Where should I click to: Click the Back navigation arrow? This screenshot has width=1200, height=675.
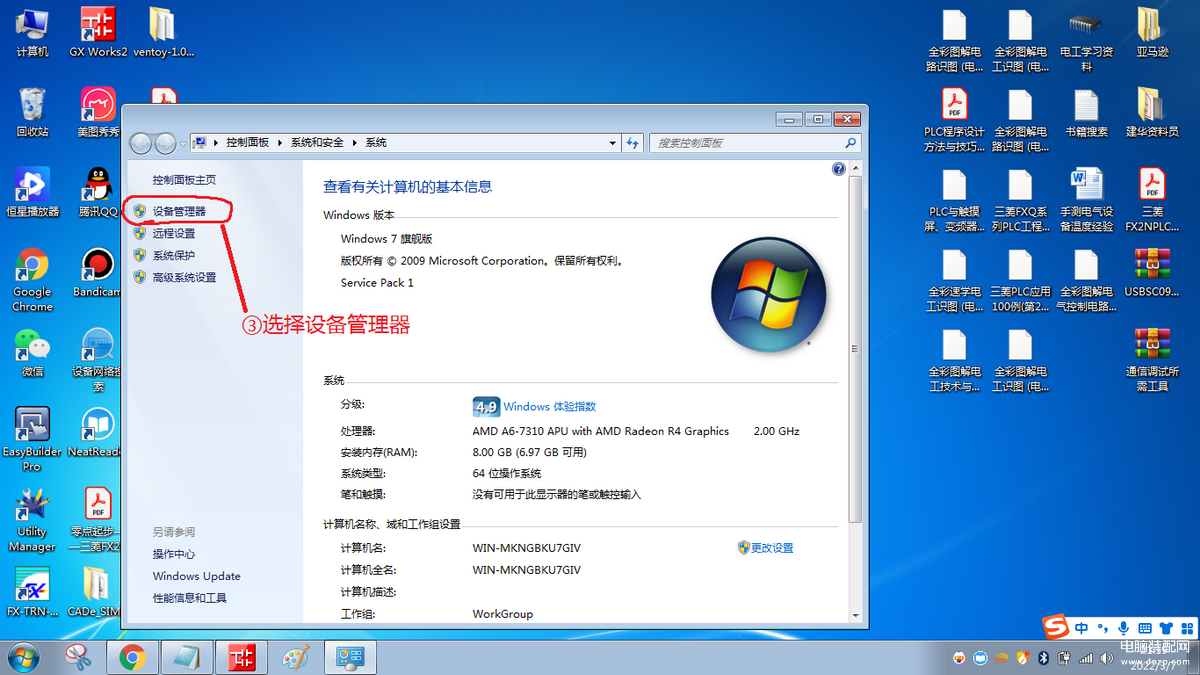(141, 143)
